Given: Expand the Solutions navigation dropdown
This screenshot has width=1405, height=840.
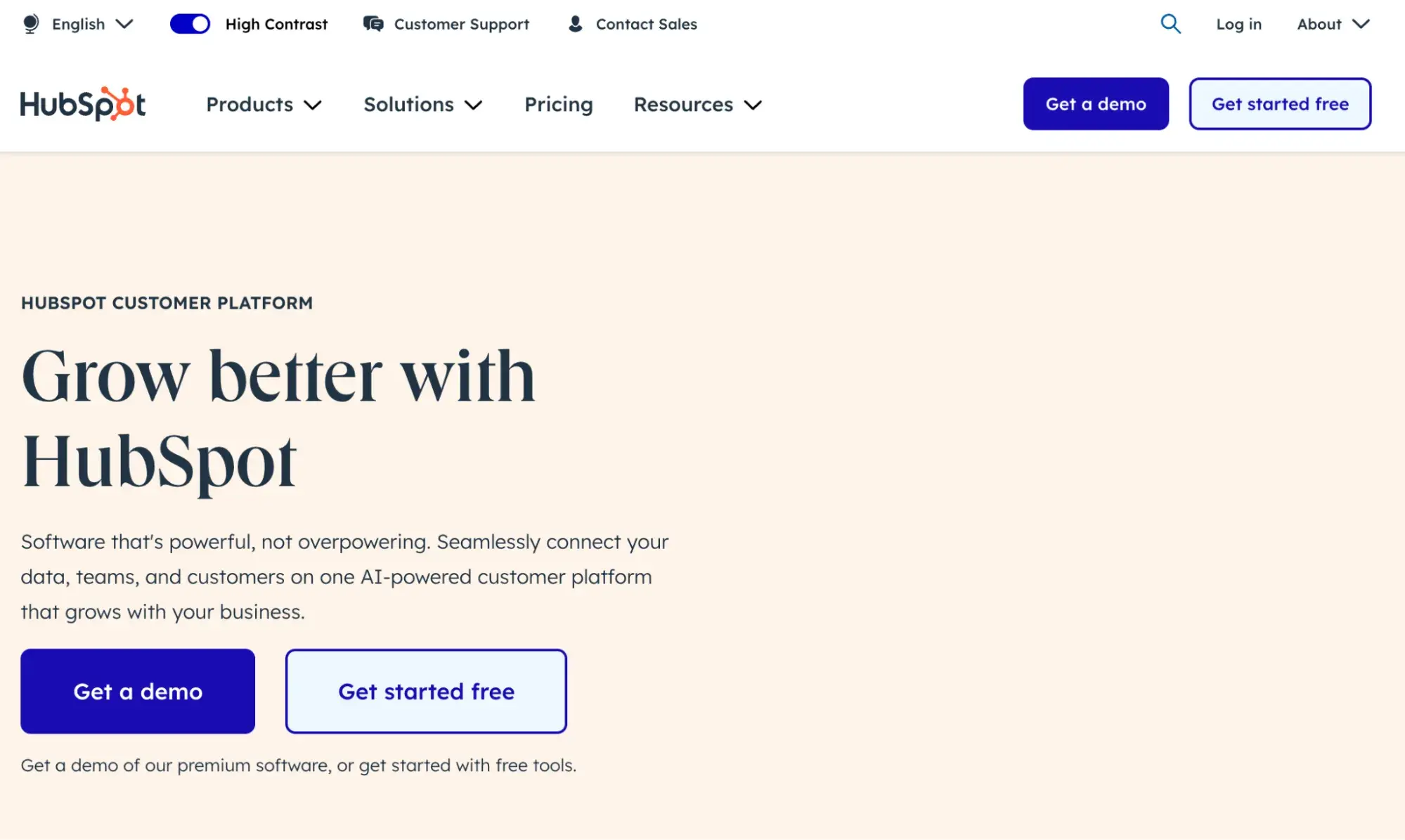Looking at the screenshot, I should pos(422,104).
